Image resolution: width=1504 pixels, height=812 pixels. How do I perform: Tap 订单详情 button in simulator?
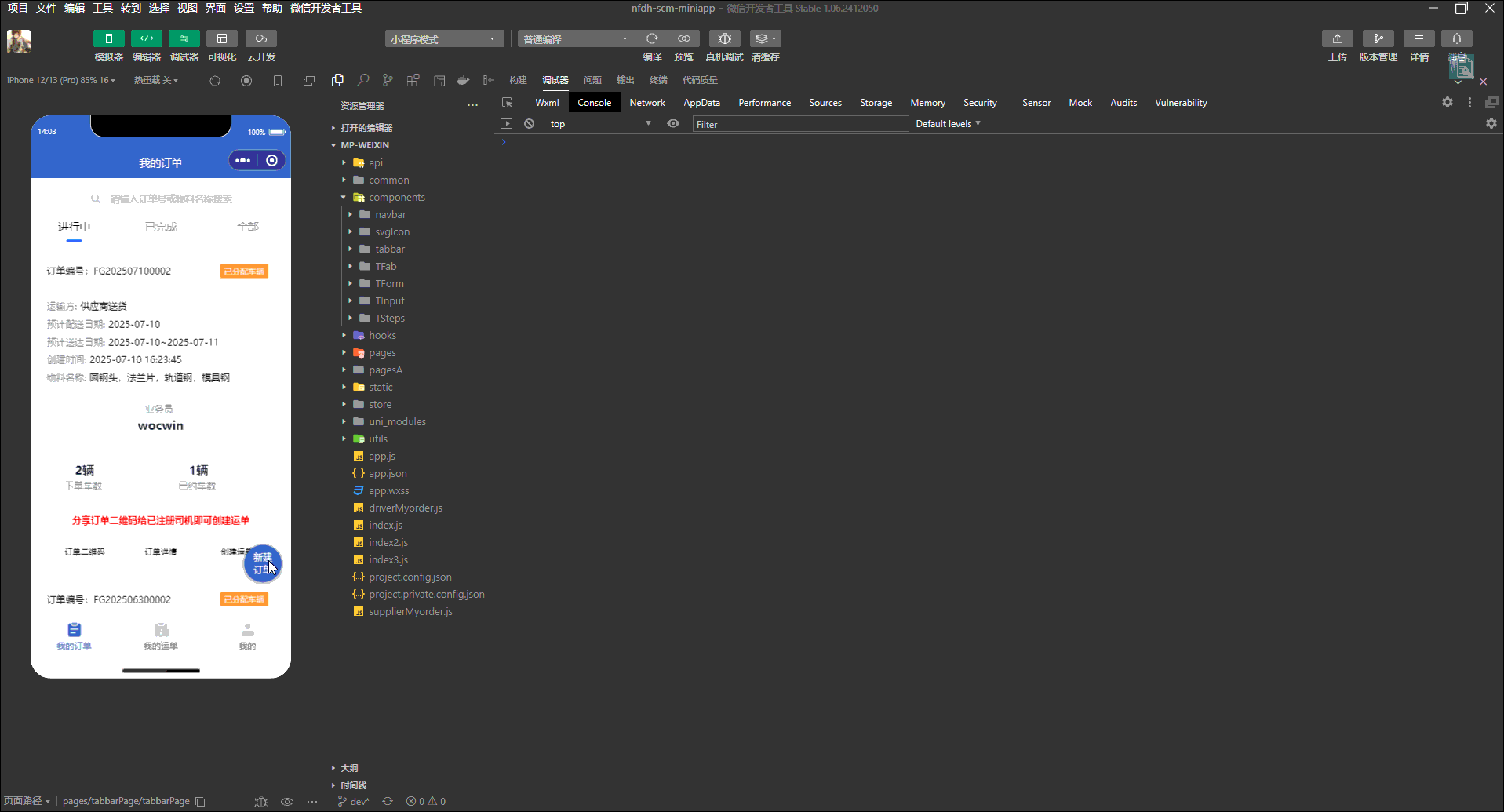(161, 552)
